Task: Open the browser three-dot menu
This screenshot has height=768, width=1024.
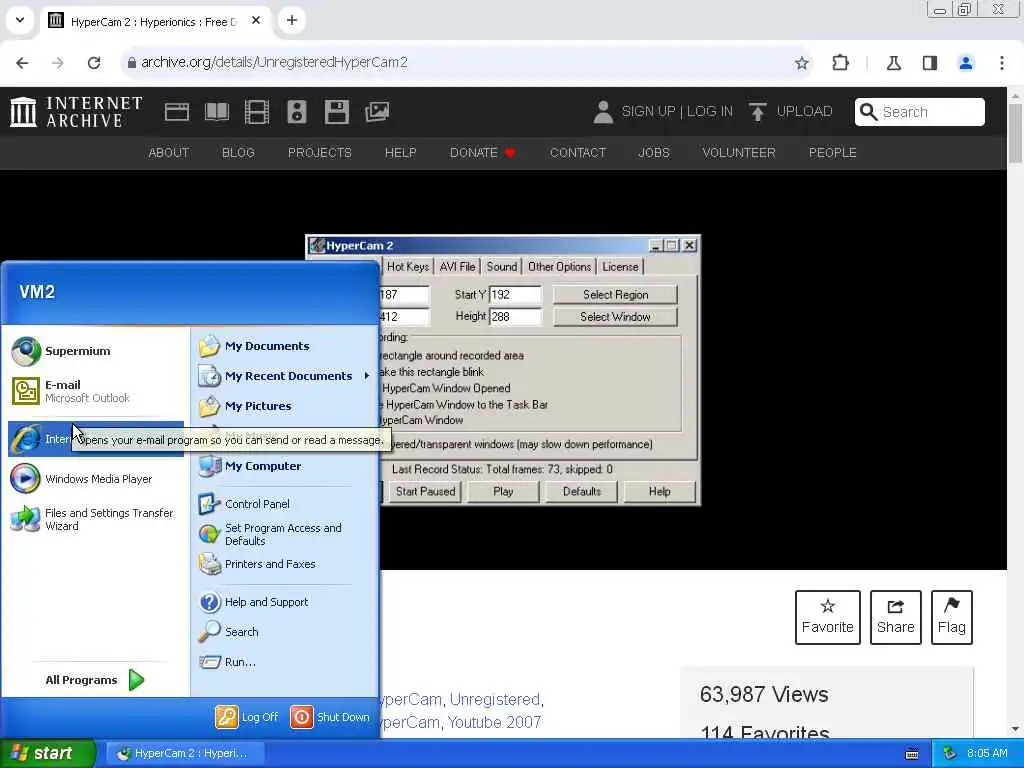Action: [x=1002, y=63]
